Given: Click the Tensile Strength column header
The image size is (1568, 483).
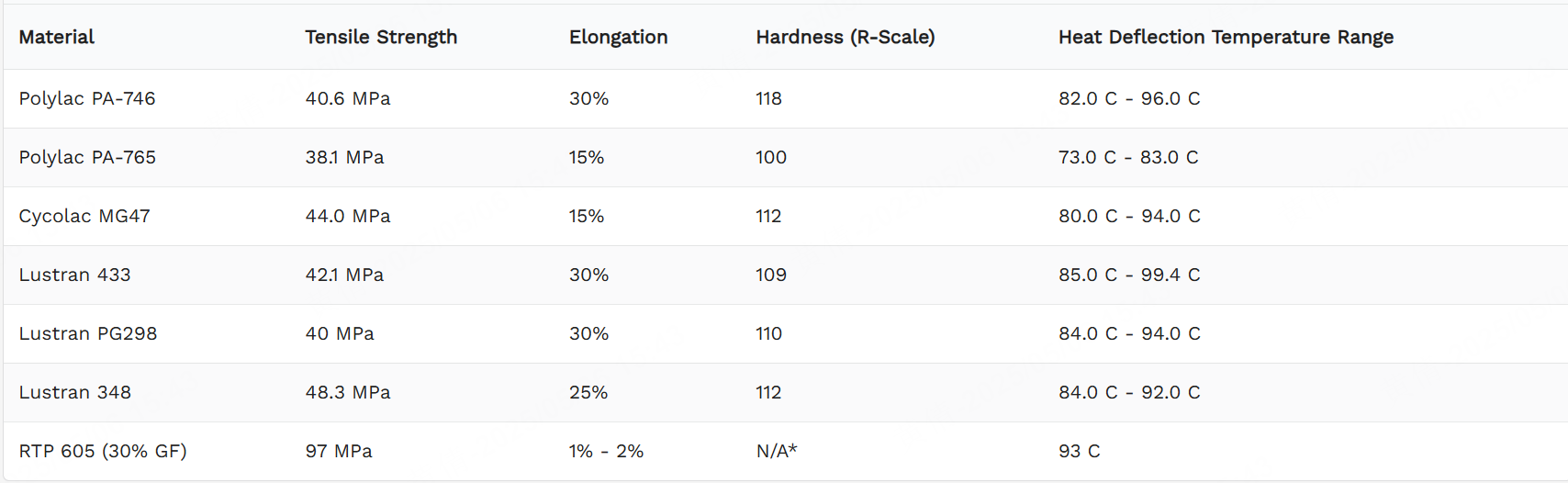Looking at the screenshot, I should click(x=381, y=37).
